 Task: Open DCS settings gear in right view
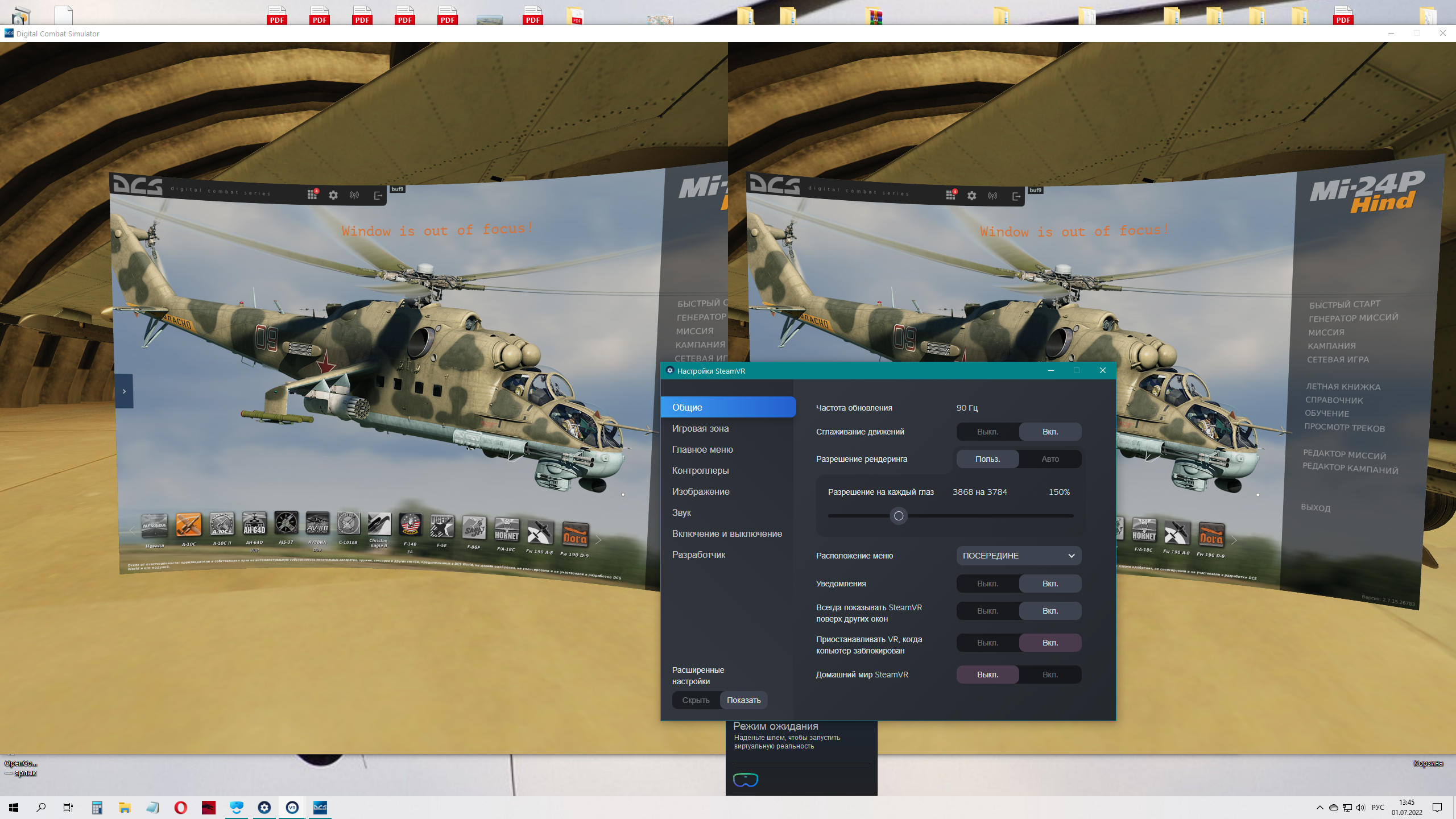[971, 196]
